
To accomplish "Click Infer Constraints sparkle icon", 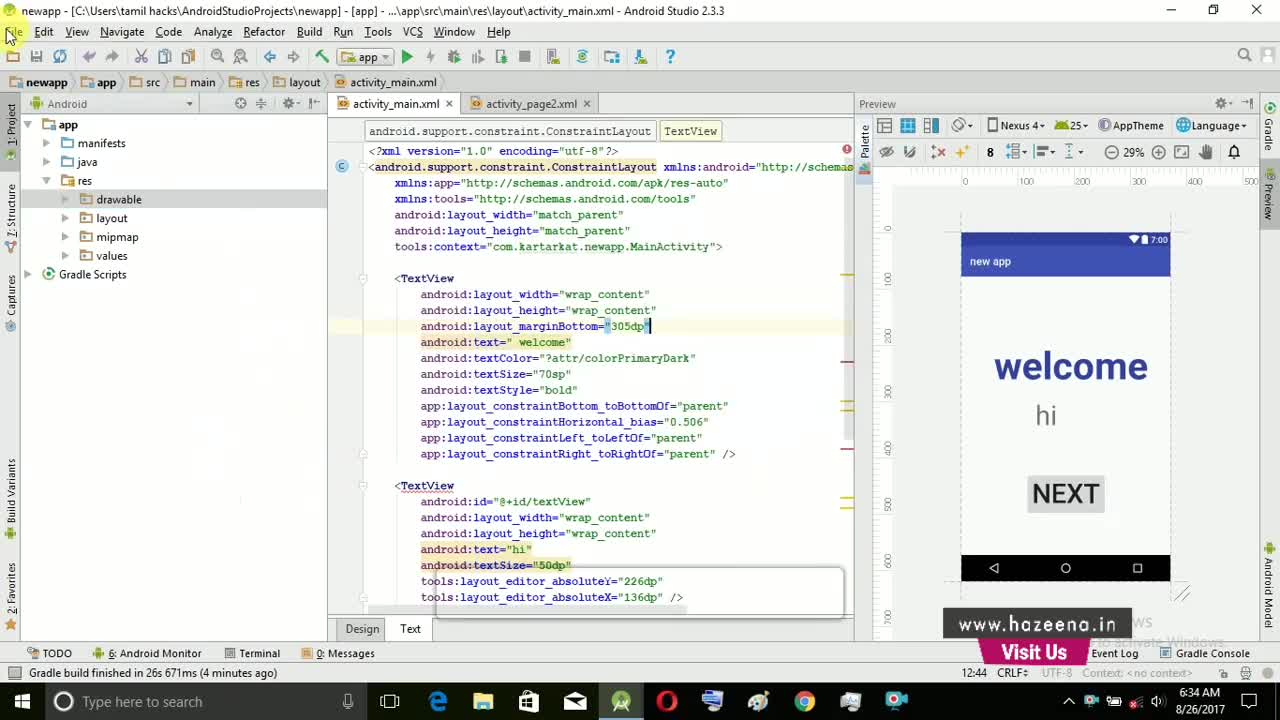I will tap(962, 152).
